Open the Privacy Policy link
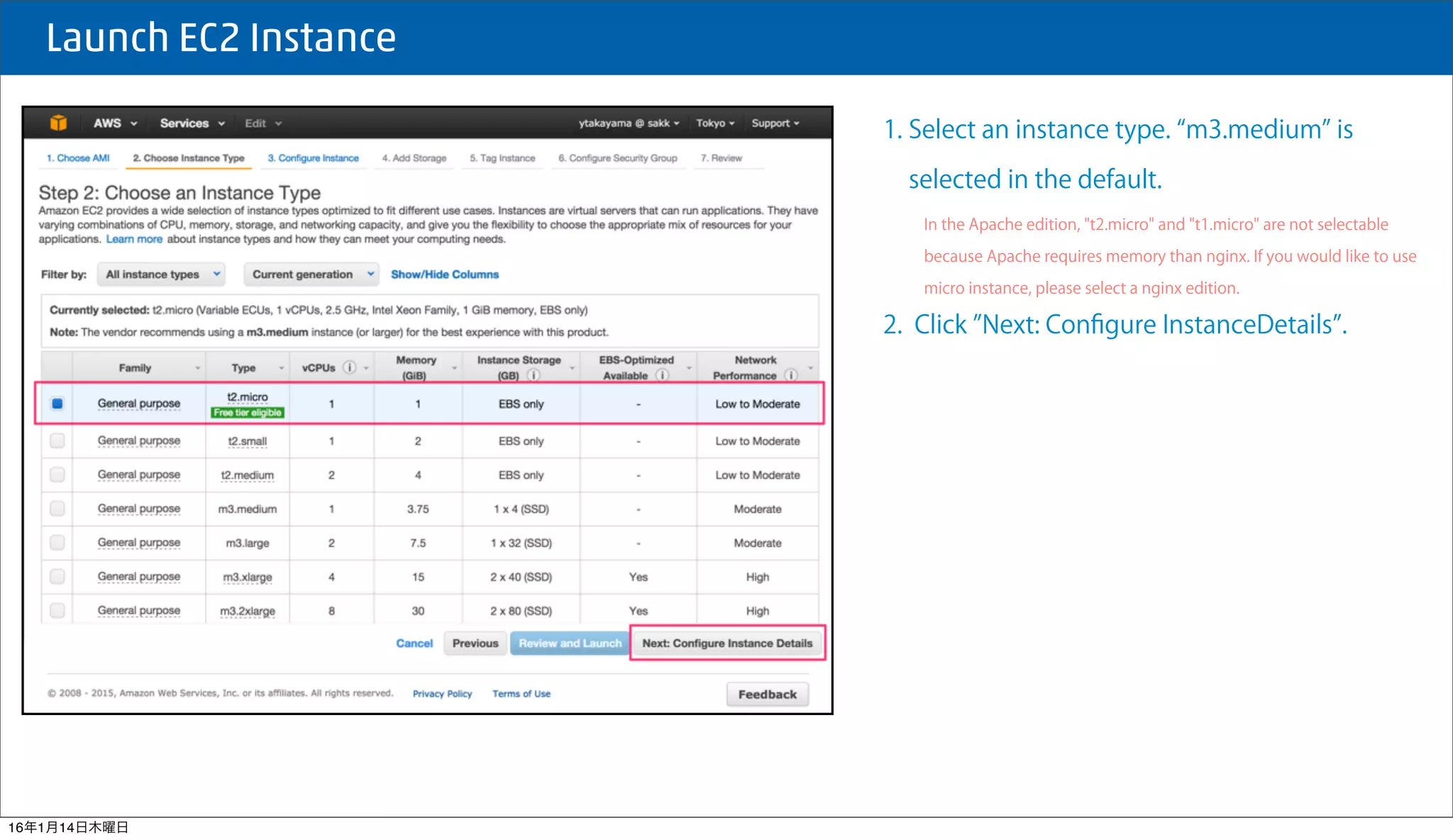1453x840 pixels. [x=442, y=694]
